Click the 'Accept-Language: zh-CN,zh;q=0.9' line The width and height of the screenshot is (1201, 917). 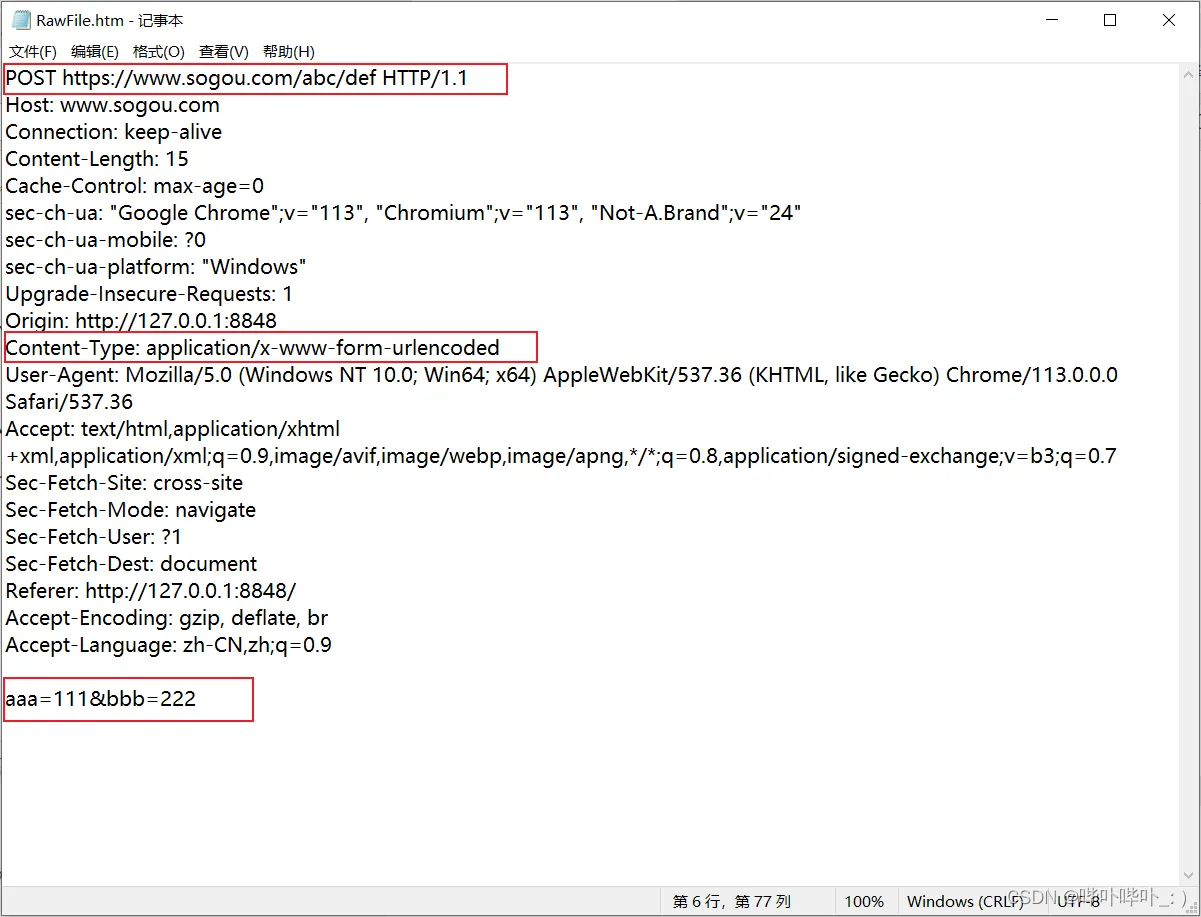coord(169,645)
